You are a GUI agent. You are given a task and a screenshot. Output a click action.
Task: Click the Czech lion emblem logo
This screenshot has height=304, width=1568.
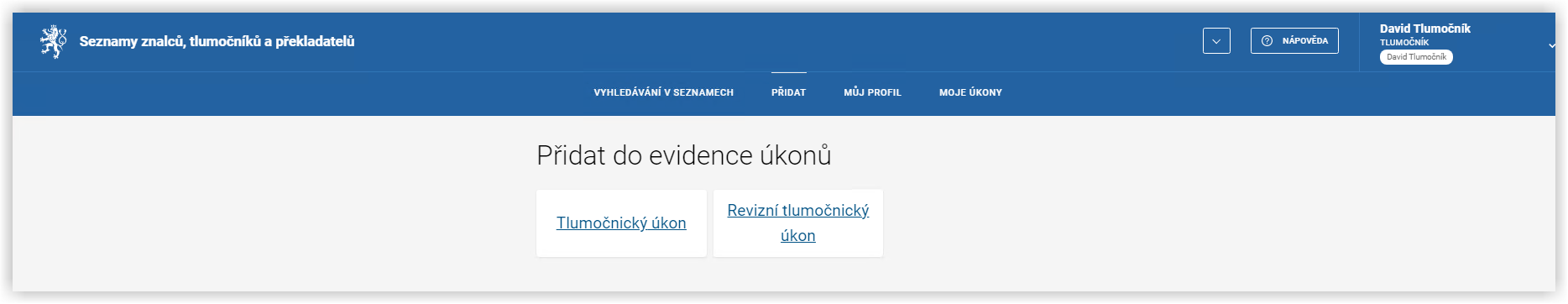pos(54,41)
